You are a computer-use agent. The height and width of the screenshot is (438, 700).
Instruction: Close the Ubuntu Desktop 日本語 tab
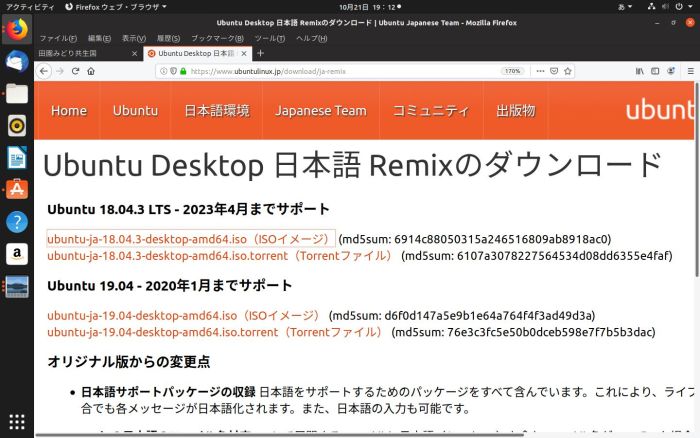(244, 54)
